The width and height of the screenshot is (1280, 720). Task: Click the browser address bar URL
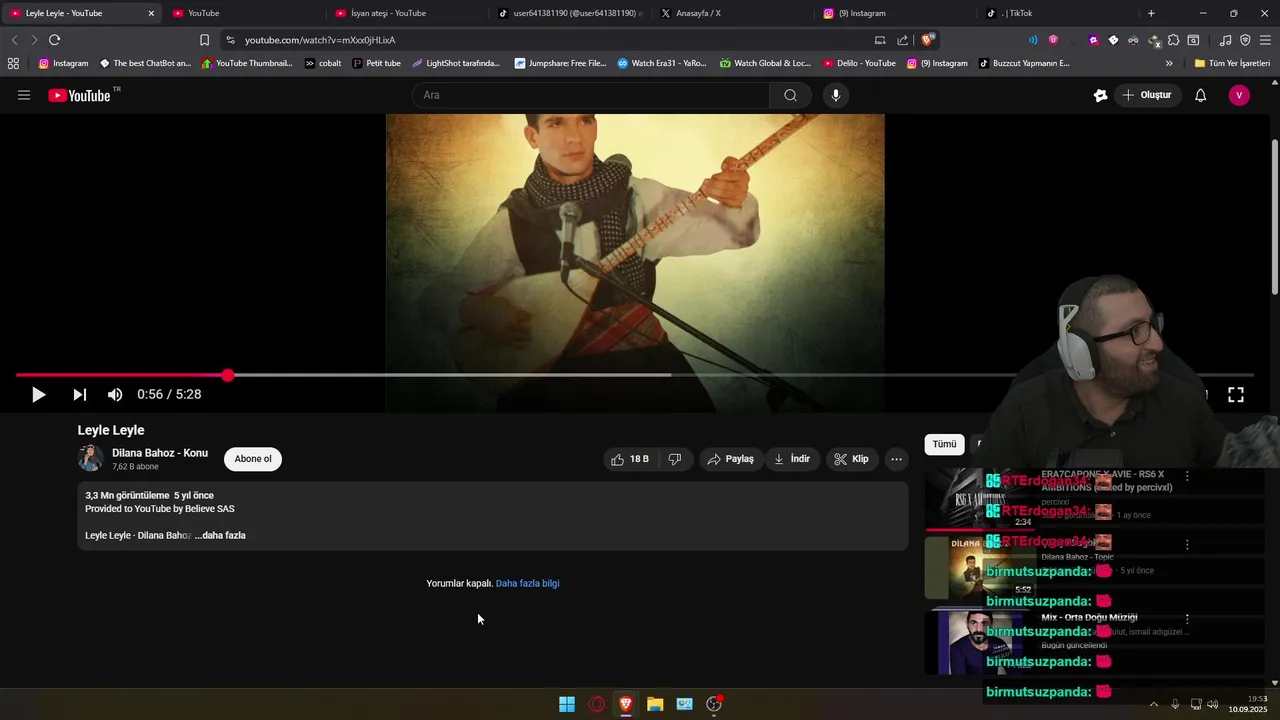coord(320,40)
